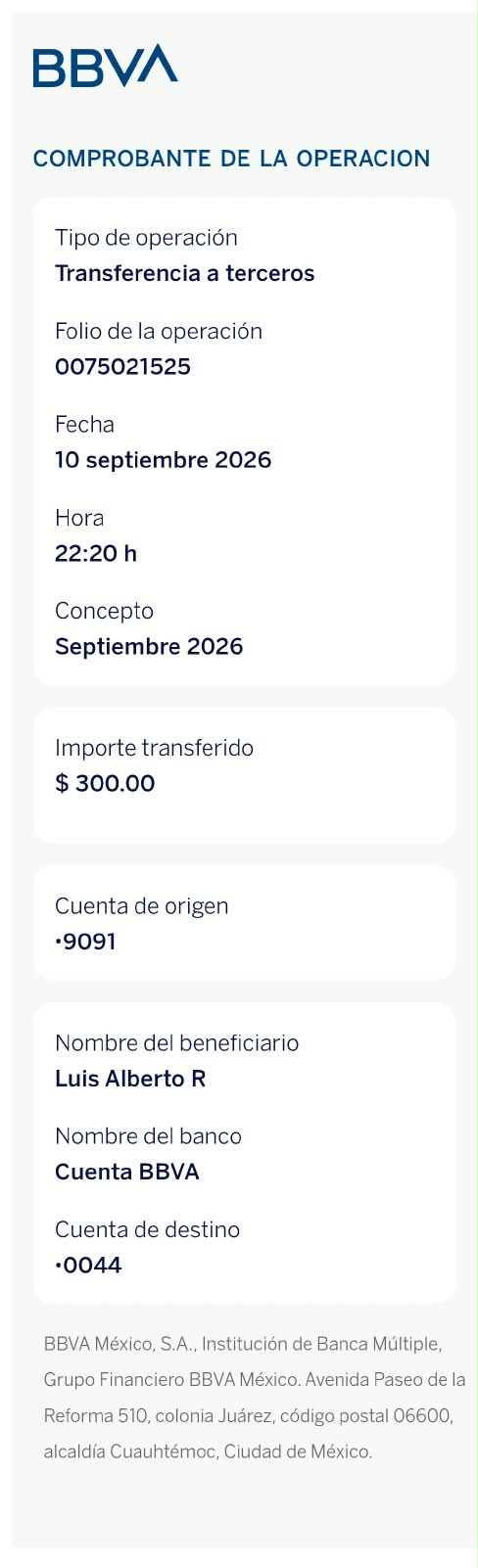Select Cuenta BBVA bank name
Image resolution: width=478 pixels, height=1568 pixels.
[x=127, y=1172]
